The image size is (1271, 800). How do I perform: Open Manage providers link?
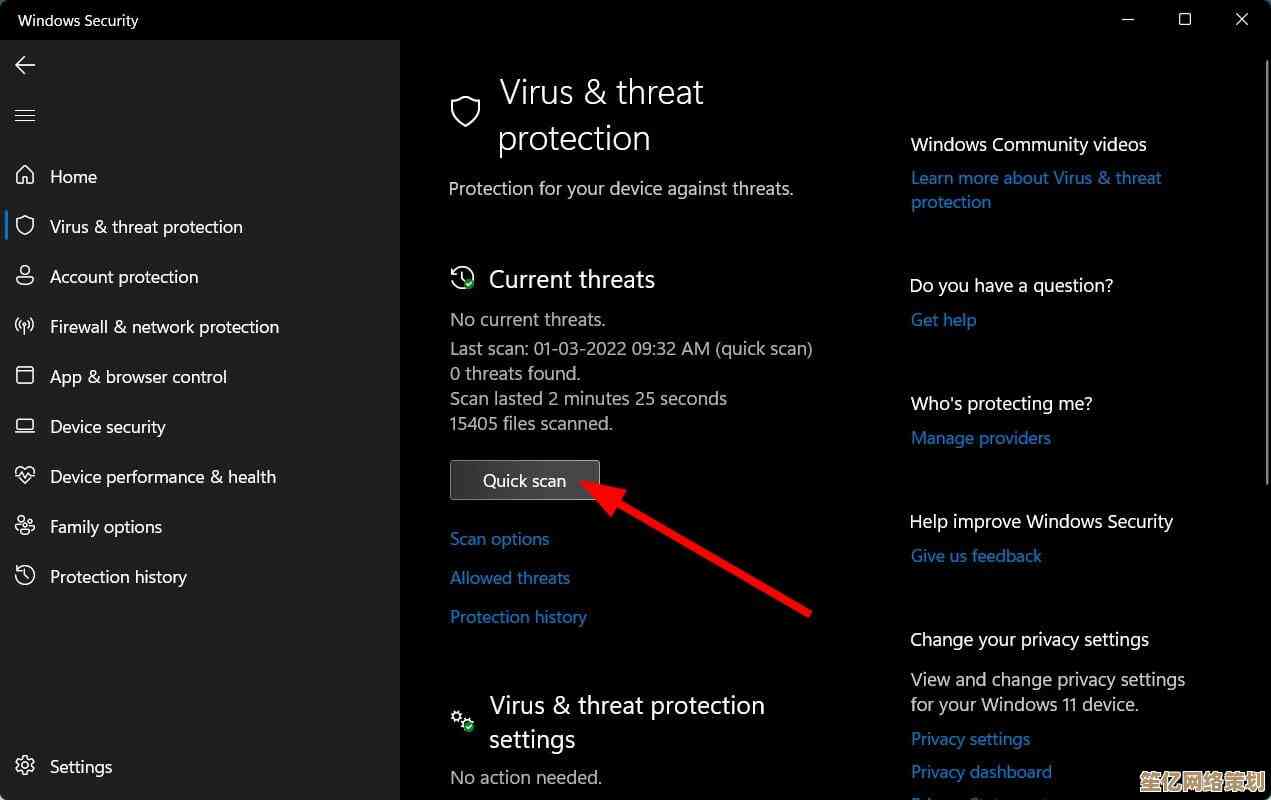coord(980,438)
